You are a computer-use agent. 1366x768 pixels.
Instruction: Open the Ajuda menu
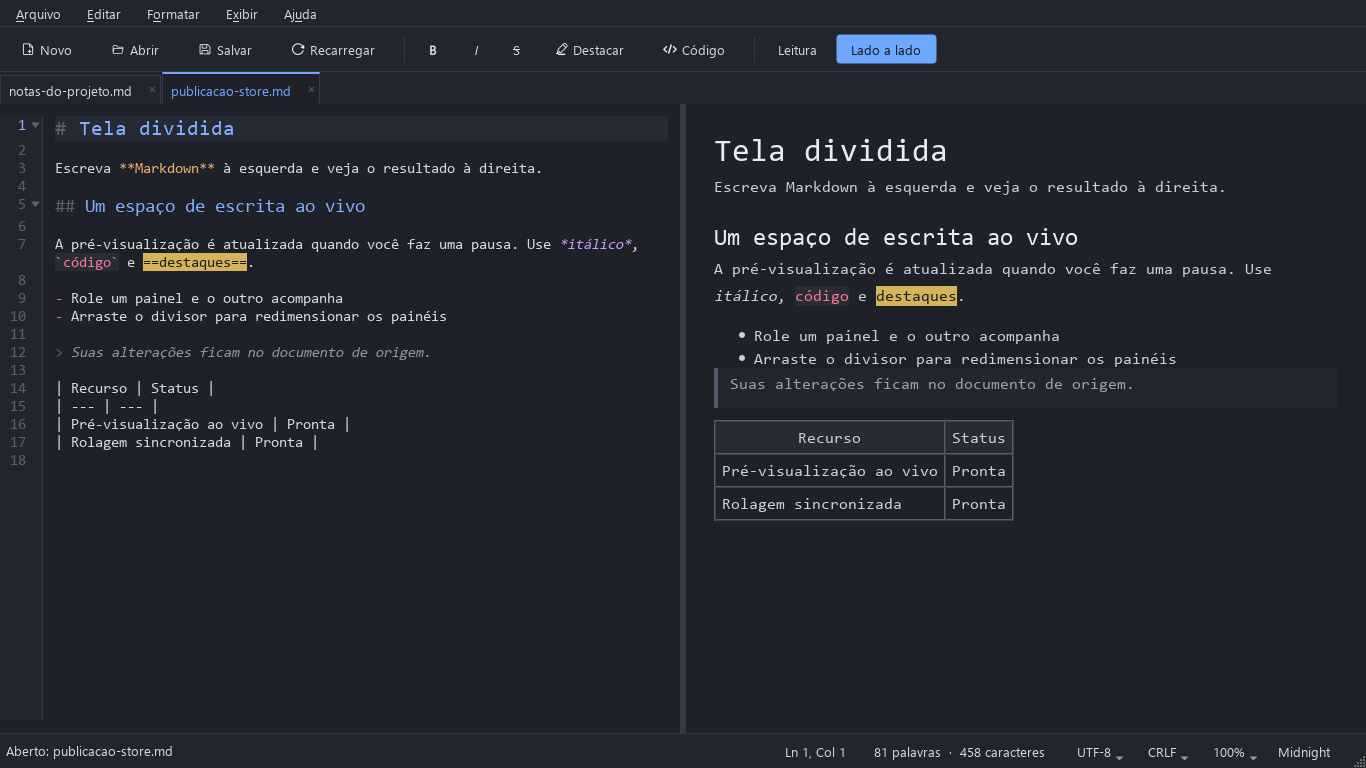click(300, 14)
